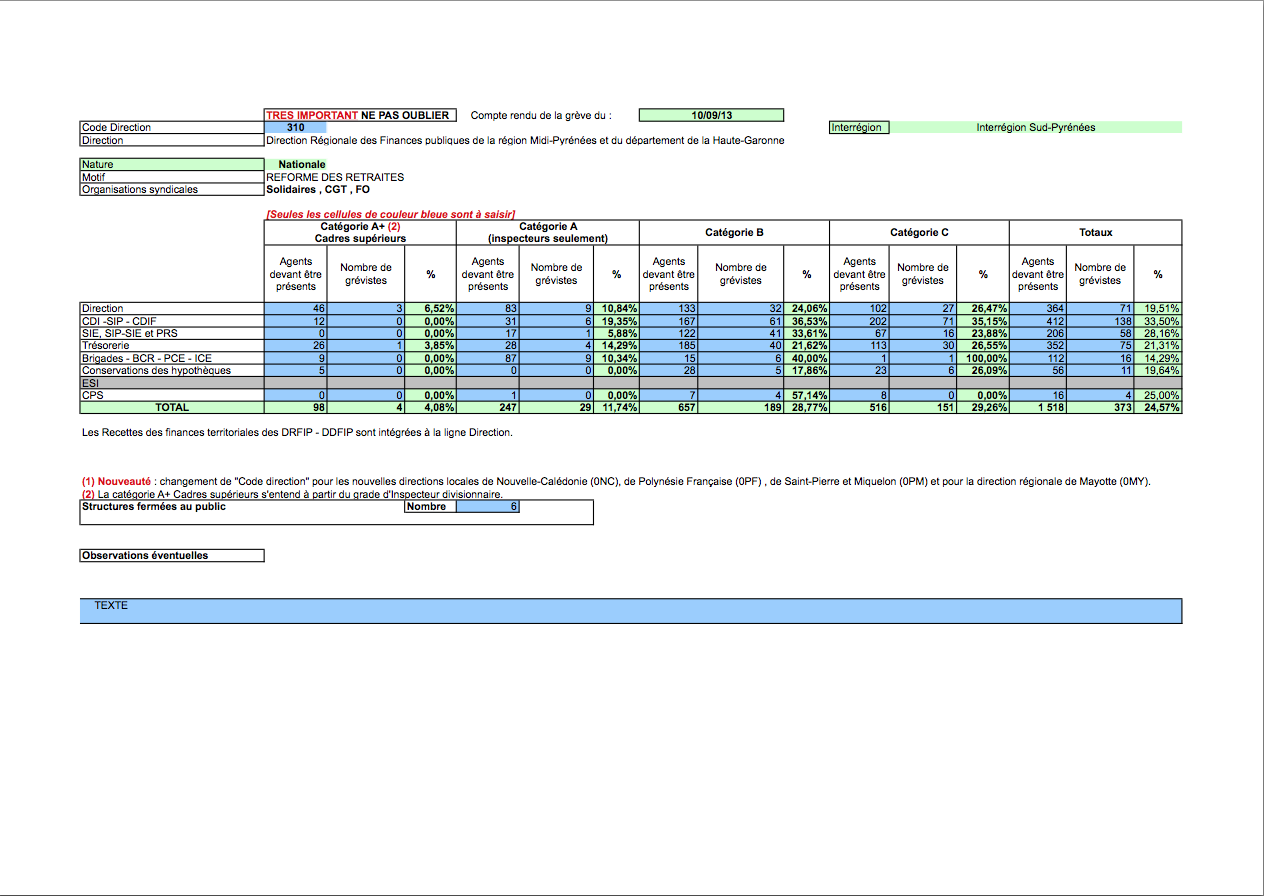The image size is (1264, 896).
Task: Select the Catégorie A+ Cadres supérieurs header
Action: tap(360, 233)
